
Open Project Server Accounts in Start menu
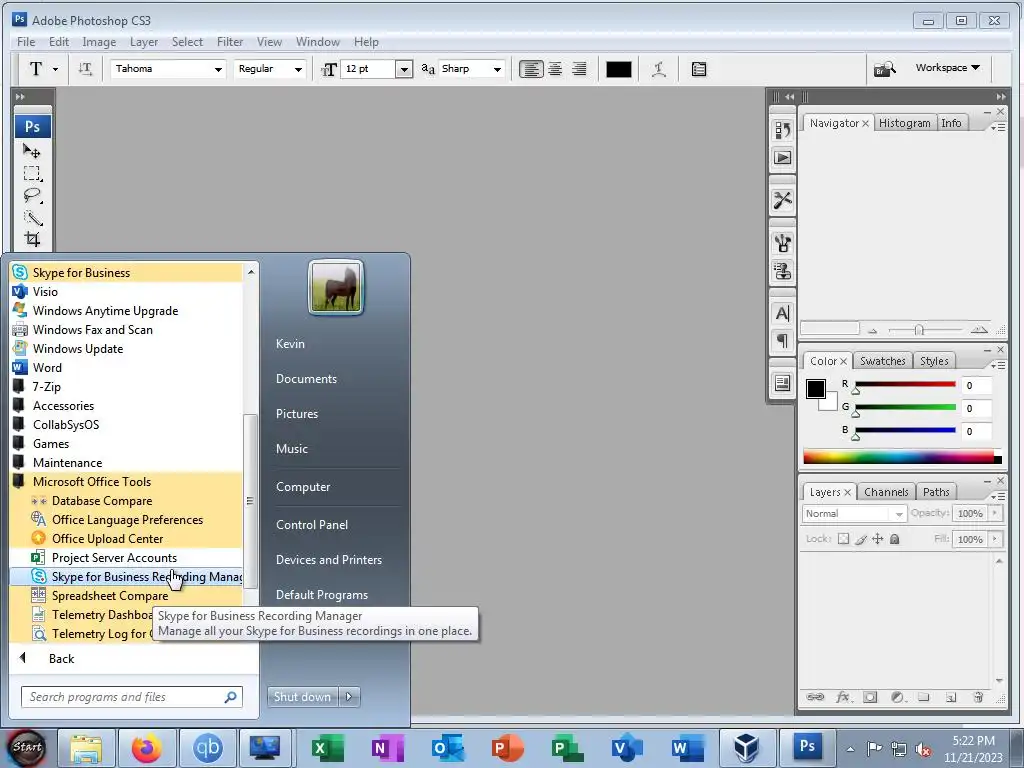[125, 558]
